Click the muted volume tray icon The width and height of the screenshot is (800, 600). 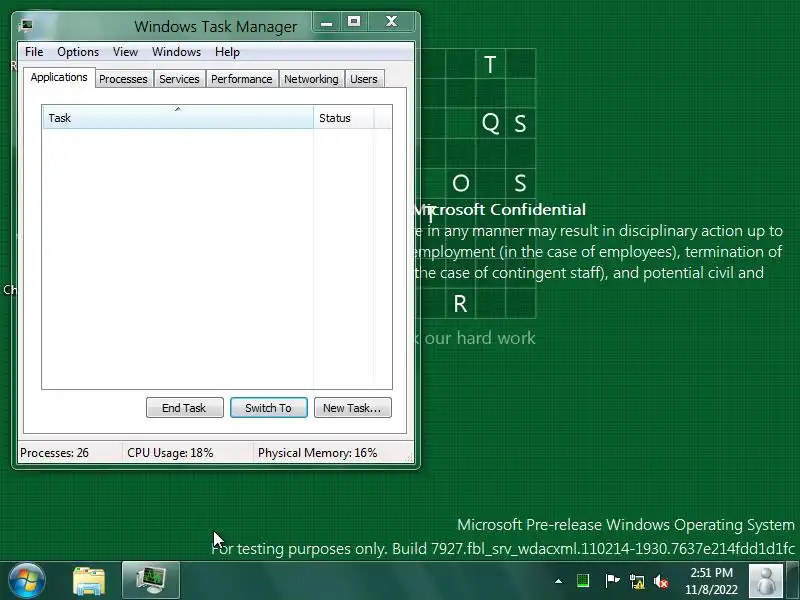coord(661,581)
